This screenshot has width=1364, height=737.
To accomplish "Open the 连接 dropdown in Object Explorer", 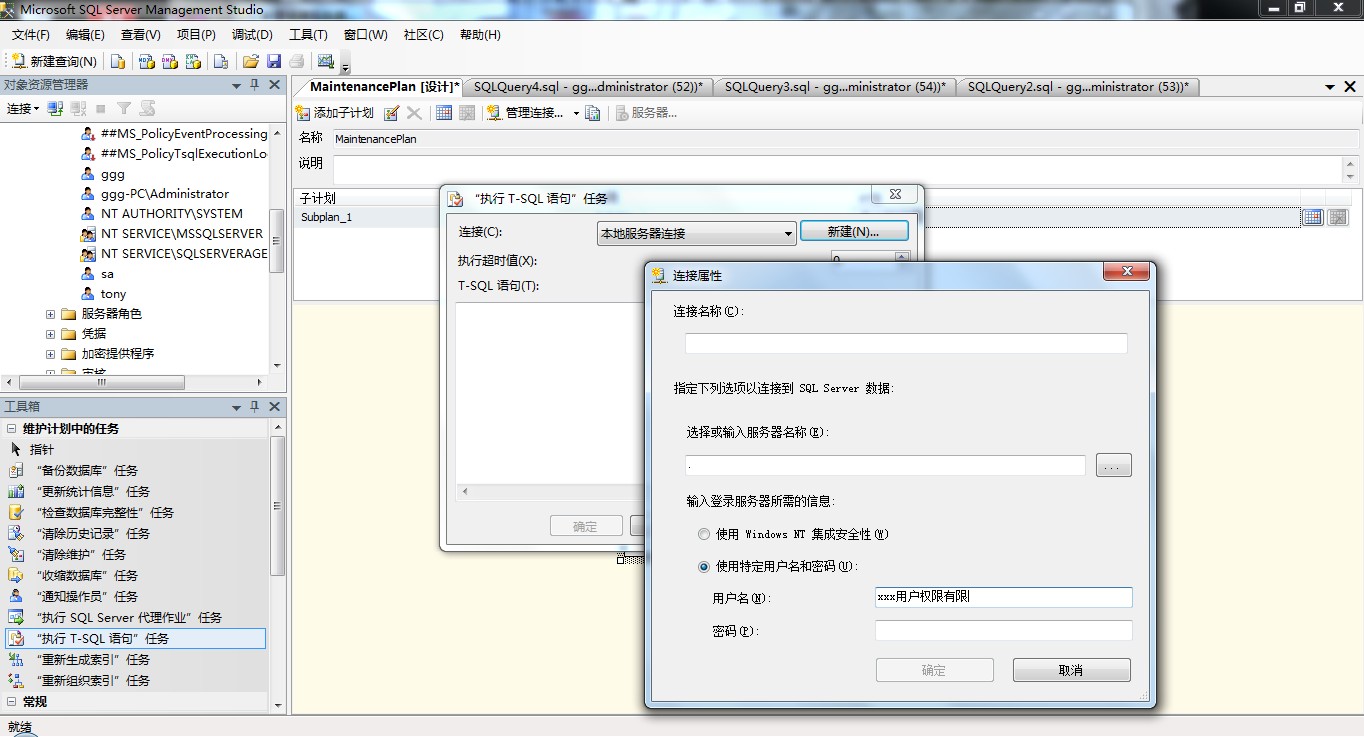I will [x=23, y=108].
